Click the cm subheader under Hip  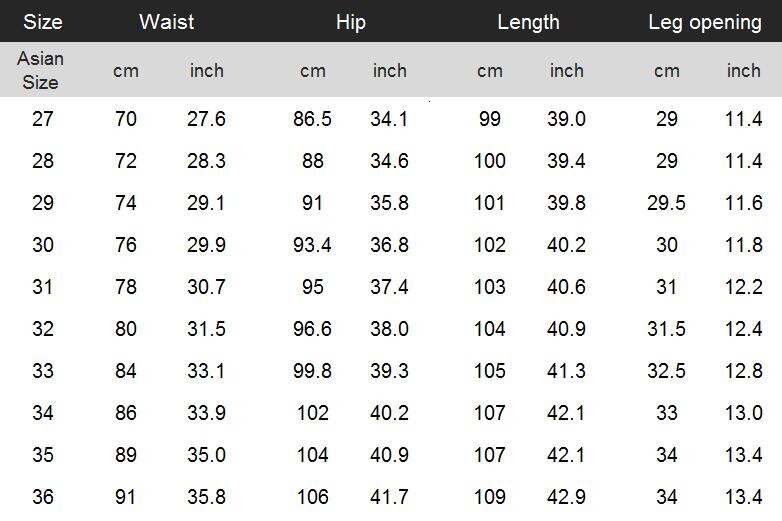coord(312,70)
